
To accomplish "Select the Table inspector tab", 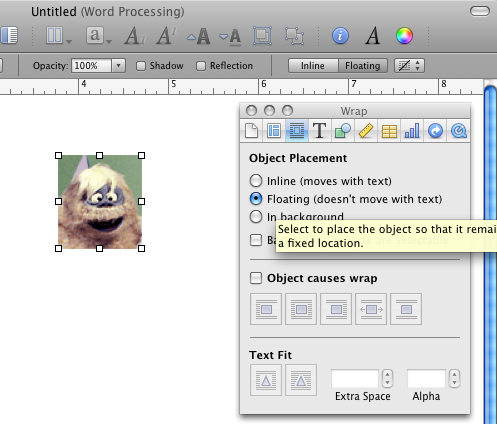I will (x=389, y=130).
